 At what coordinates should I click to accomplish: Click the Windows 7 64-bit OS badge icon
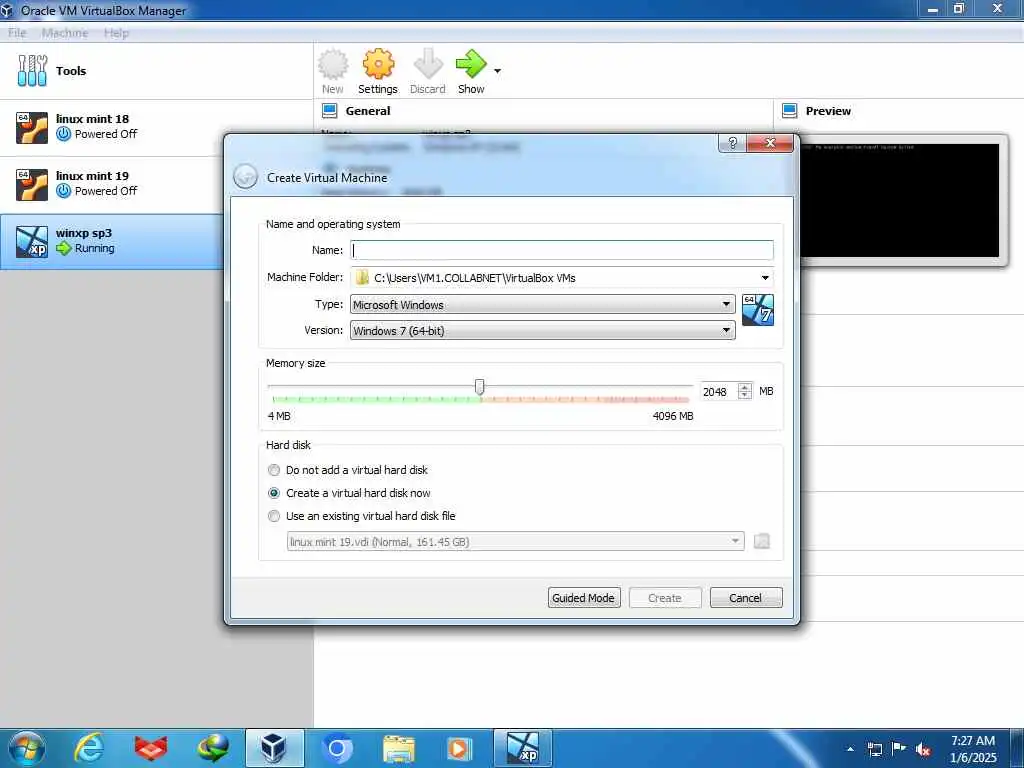[758, 310]
